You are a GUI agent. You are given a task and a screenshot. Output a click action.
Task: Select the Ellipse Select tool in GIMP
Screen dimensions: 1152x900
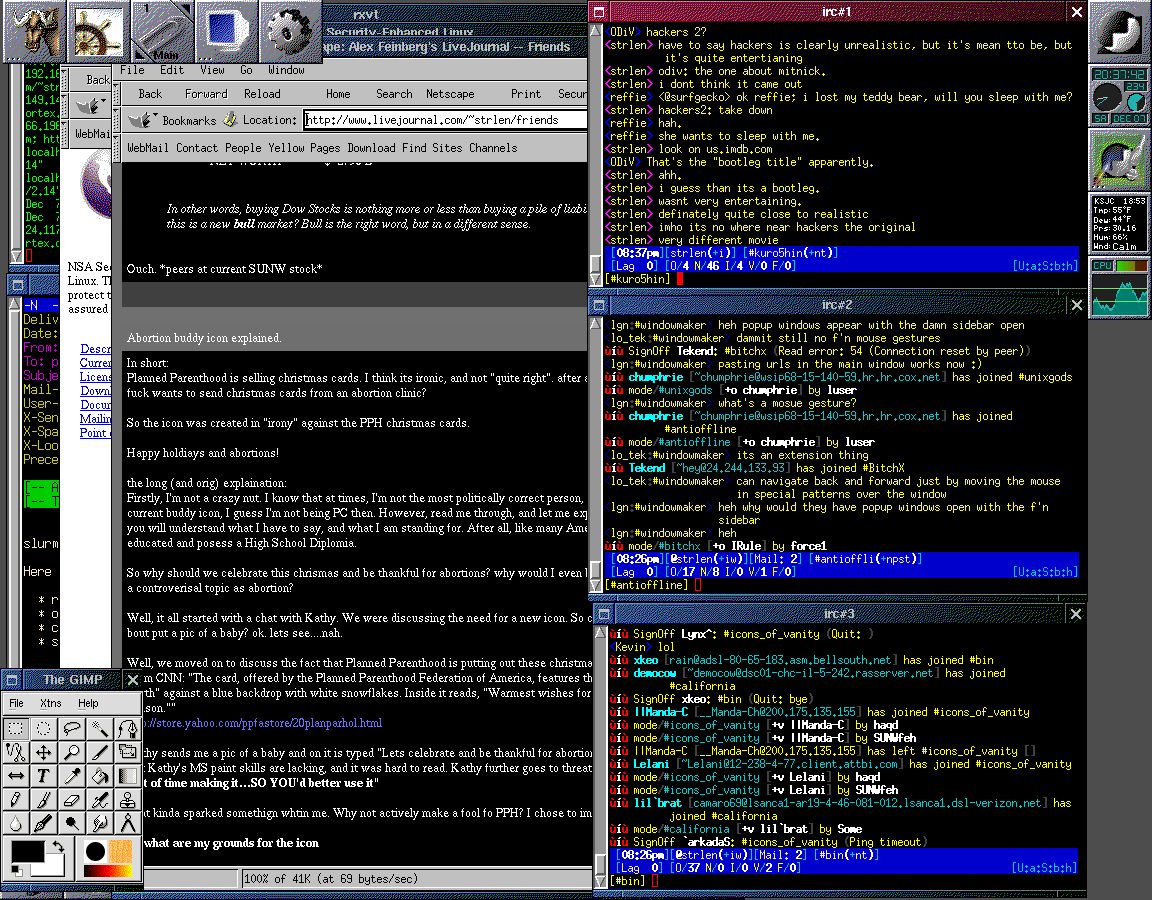[43, 728]
